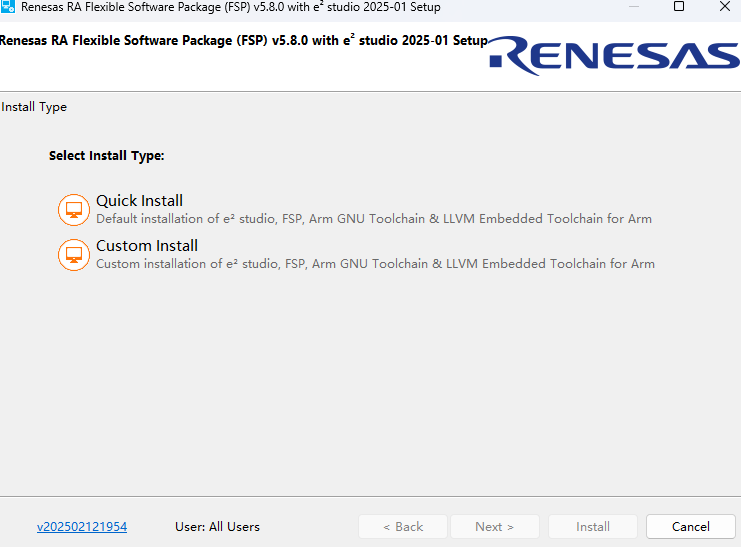Minimize the setup window
Viewport: 741px width, 547px height.
(x=634, y=7)
